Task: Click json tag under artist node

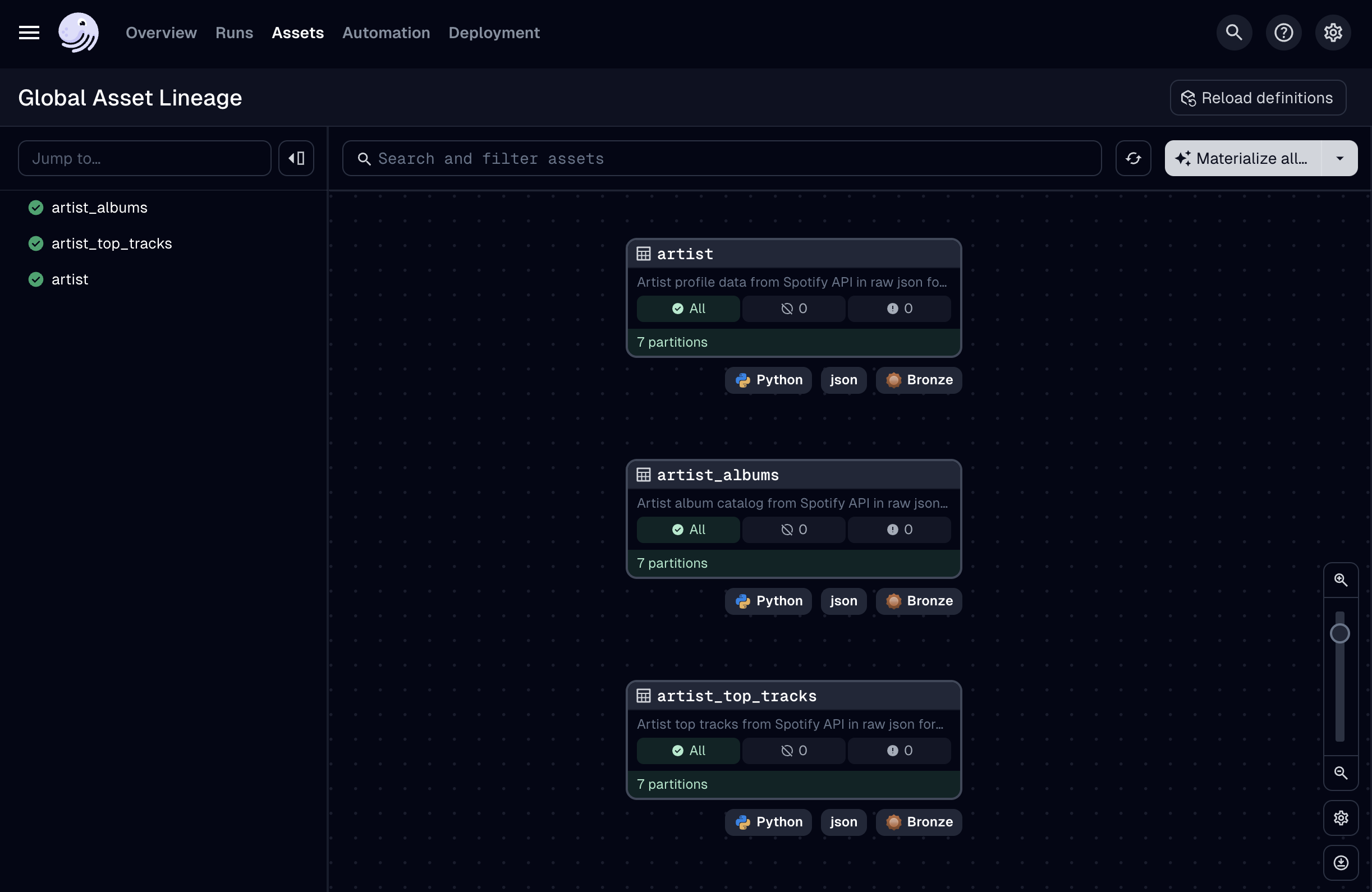Action: [843, 380]
